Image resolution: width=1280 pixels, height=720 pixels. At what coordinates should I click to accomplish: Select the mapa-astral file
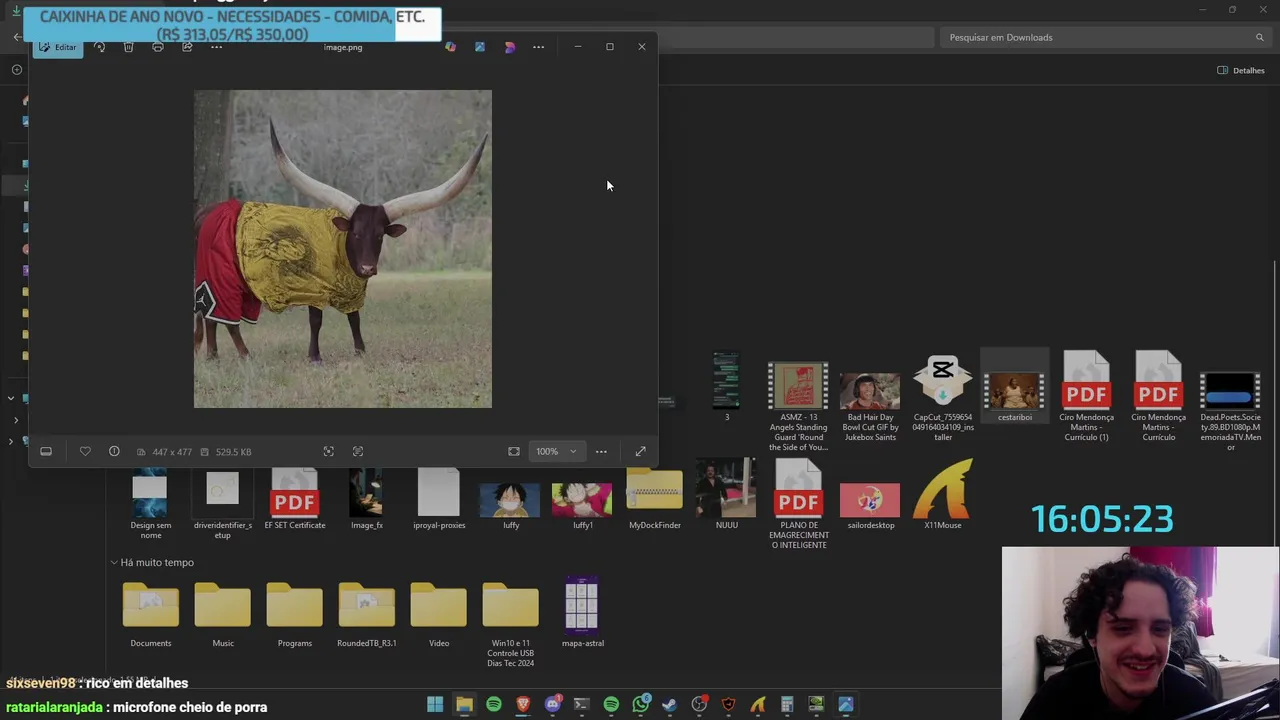[583, 613]
